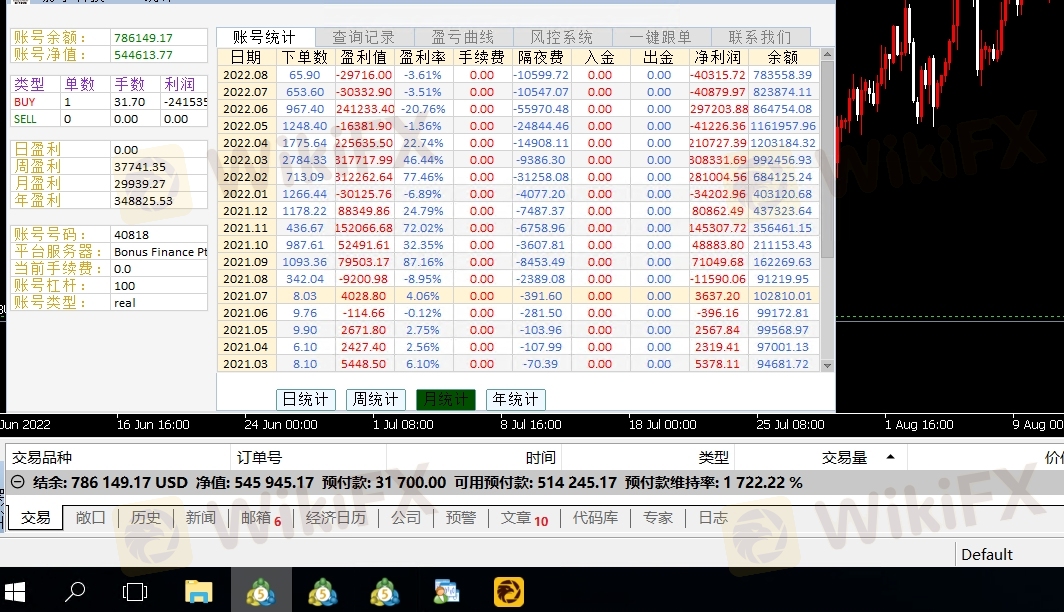Open Task View from the taskbar
Viewport: 1064px width, 612px height.
(x=135, y=591)
